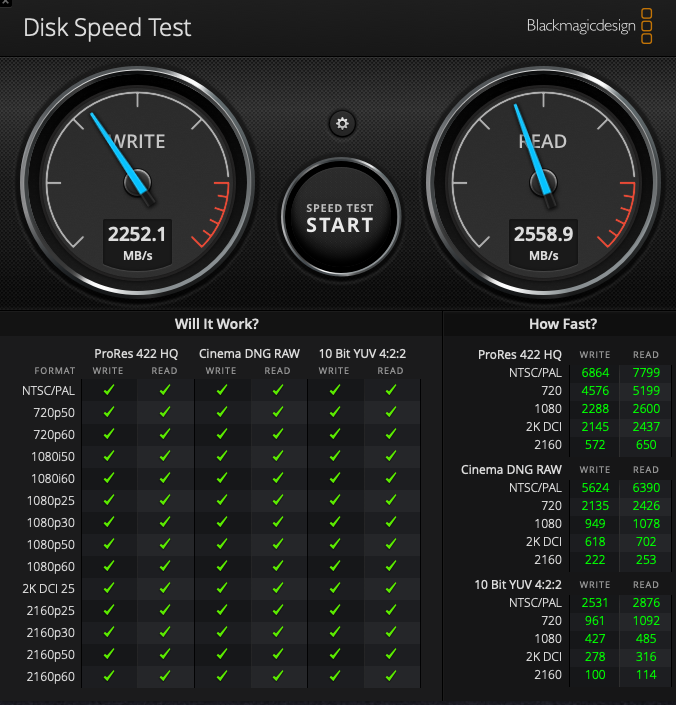Viewport: 676px width, 705px height.
Task: Click 10 Bit YUV 4:2:2 header in Will It Work
Action: [362, 354]
